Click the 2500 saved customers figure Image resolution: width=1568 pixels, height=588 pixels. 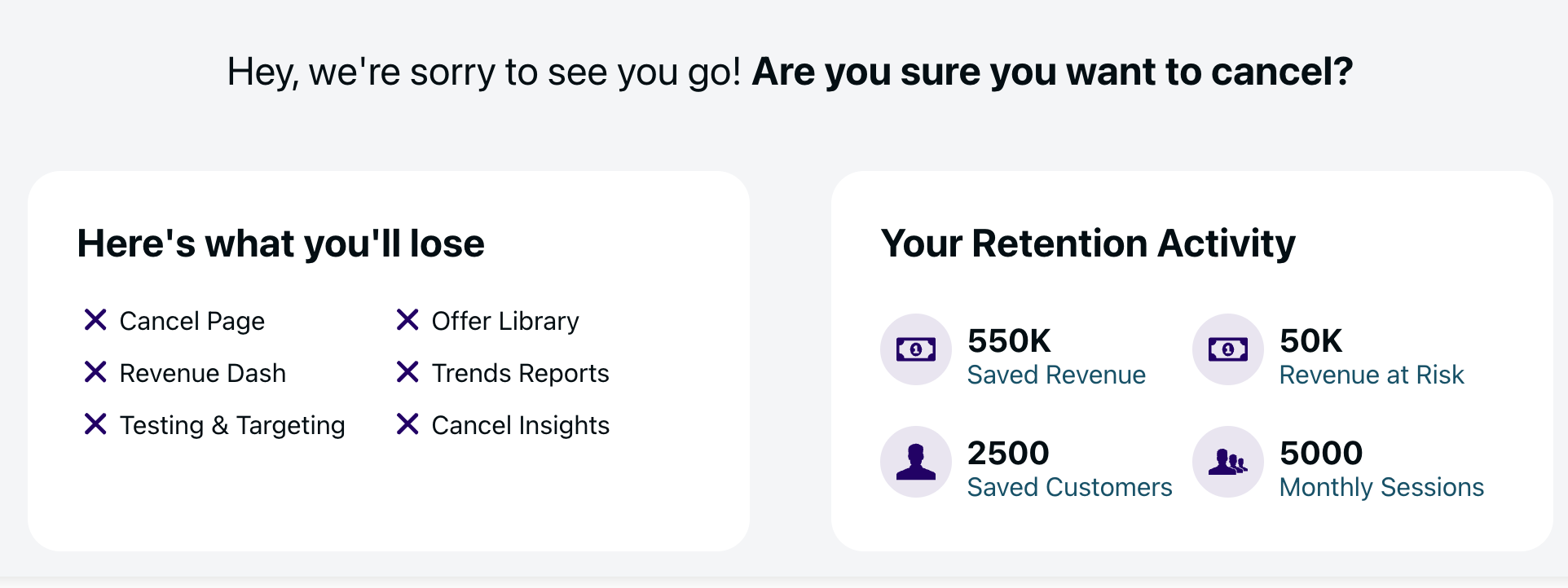coord(1008,453)
